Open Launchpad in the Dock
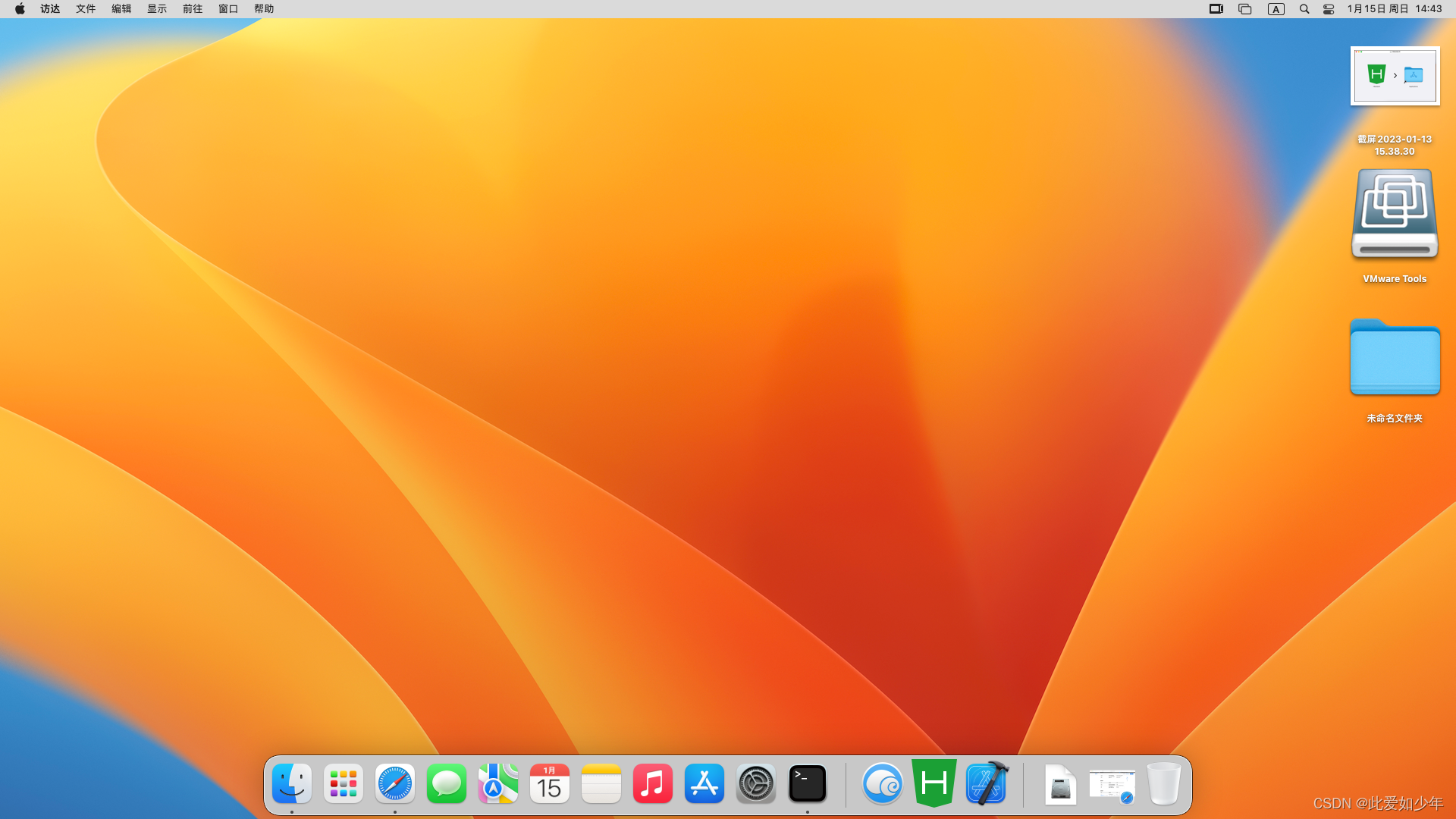Screen dimensions: 1456x819 tap(344, 783)
